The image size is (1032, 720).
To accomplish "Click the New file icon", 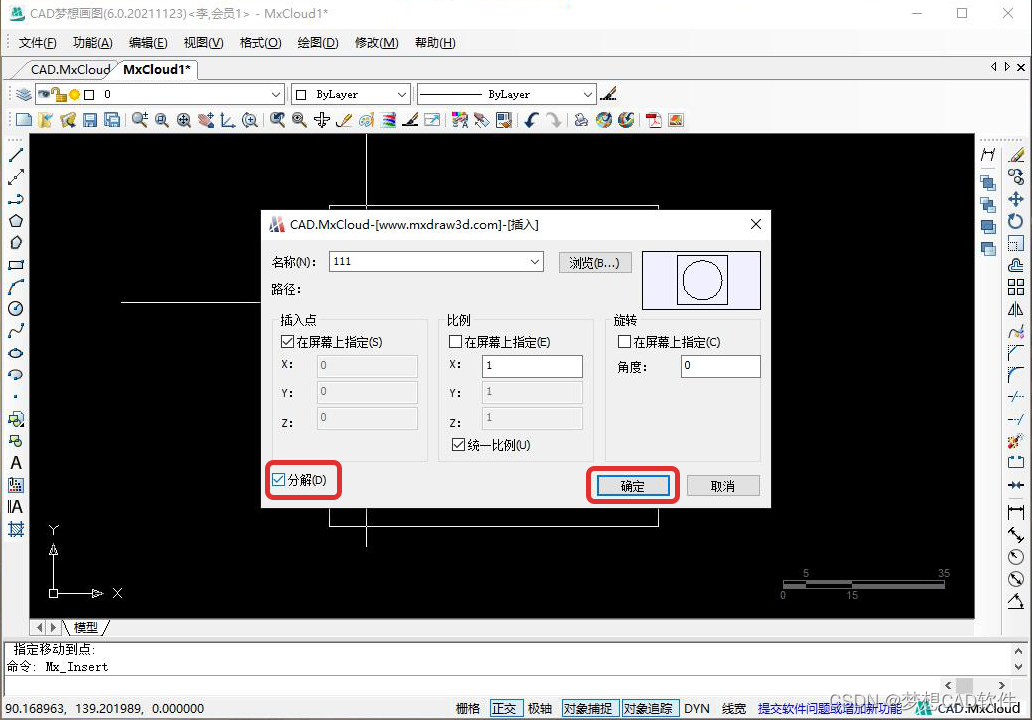I will [x=24, y=120].
